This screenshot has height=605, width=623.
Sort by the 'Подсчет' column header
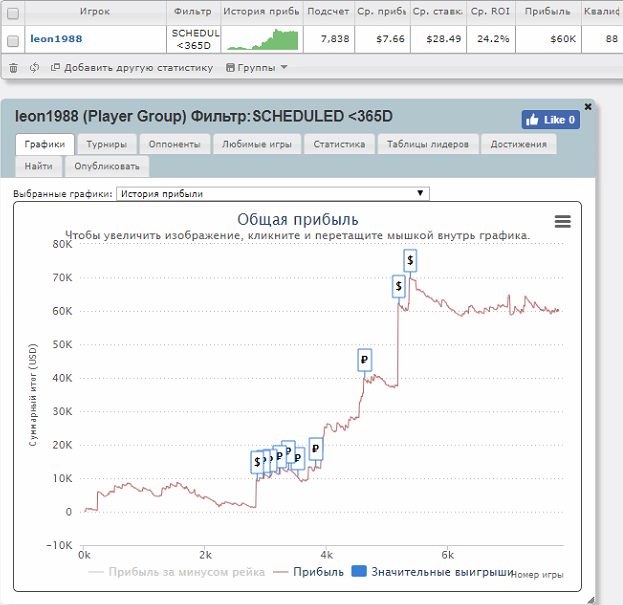328,12
